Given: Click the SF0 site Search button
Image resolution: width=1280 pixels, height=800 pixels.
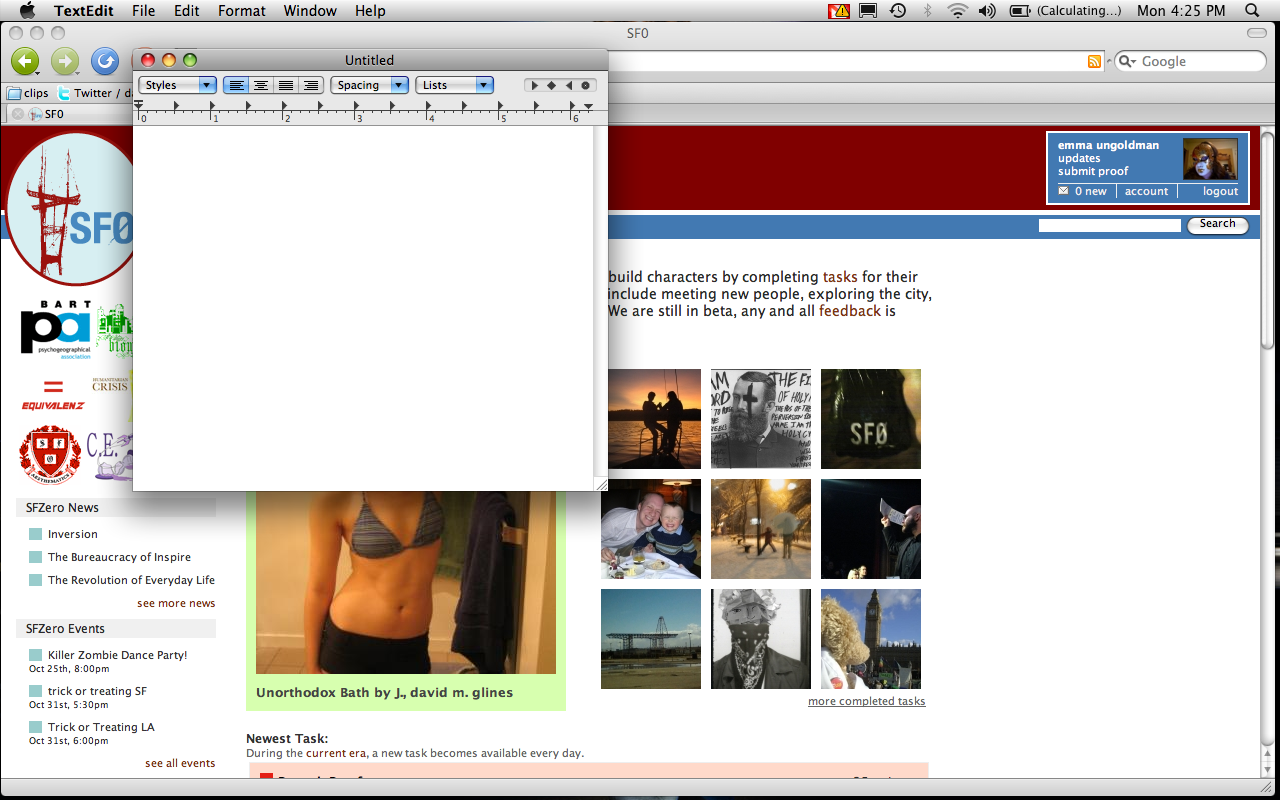Looking at the screenshot, I should [1217, 225].
